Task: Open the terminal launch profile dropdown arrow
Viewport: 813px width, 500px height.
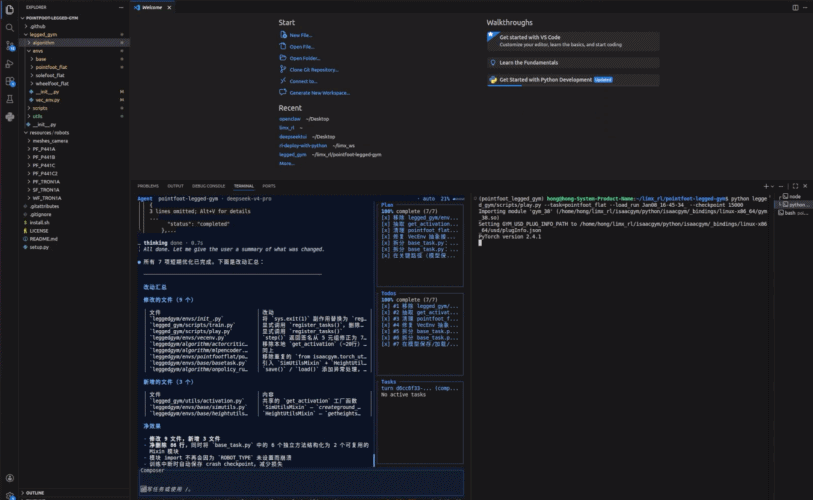Action: [772, 186]
